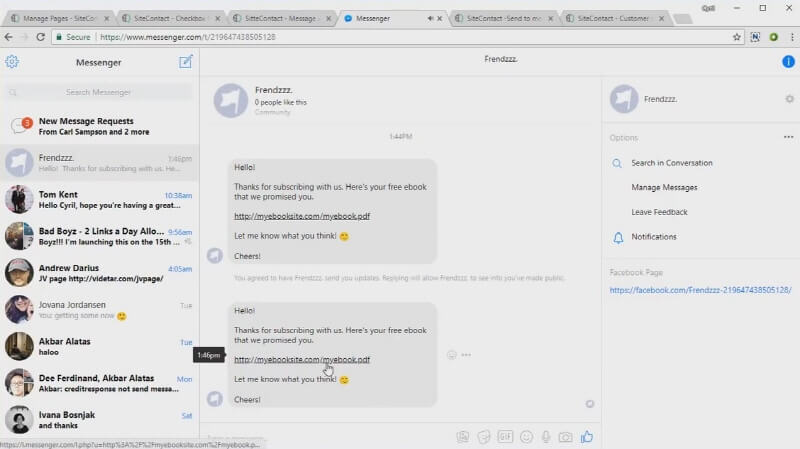
Task: Choose a sticker to send
Action: click(x=484, y=437)
